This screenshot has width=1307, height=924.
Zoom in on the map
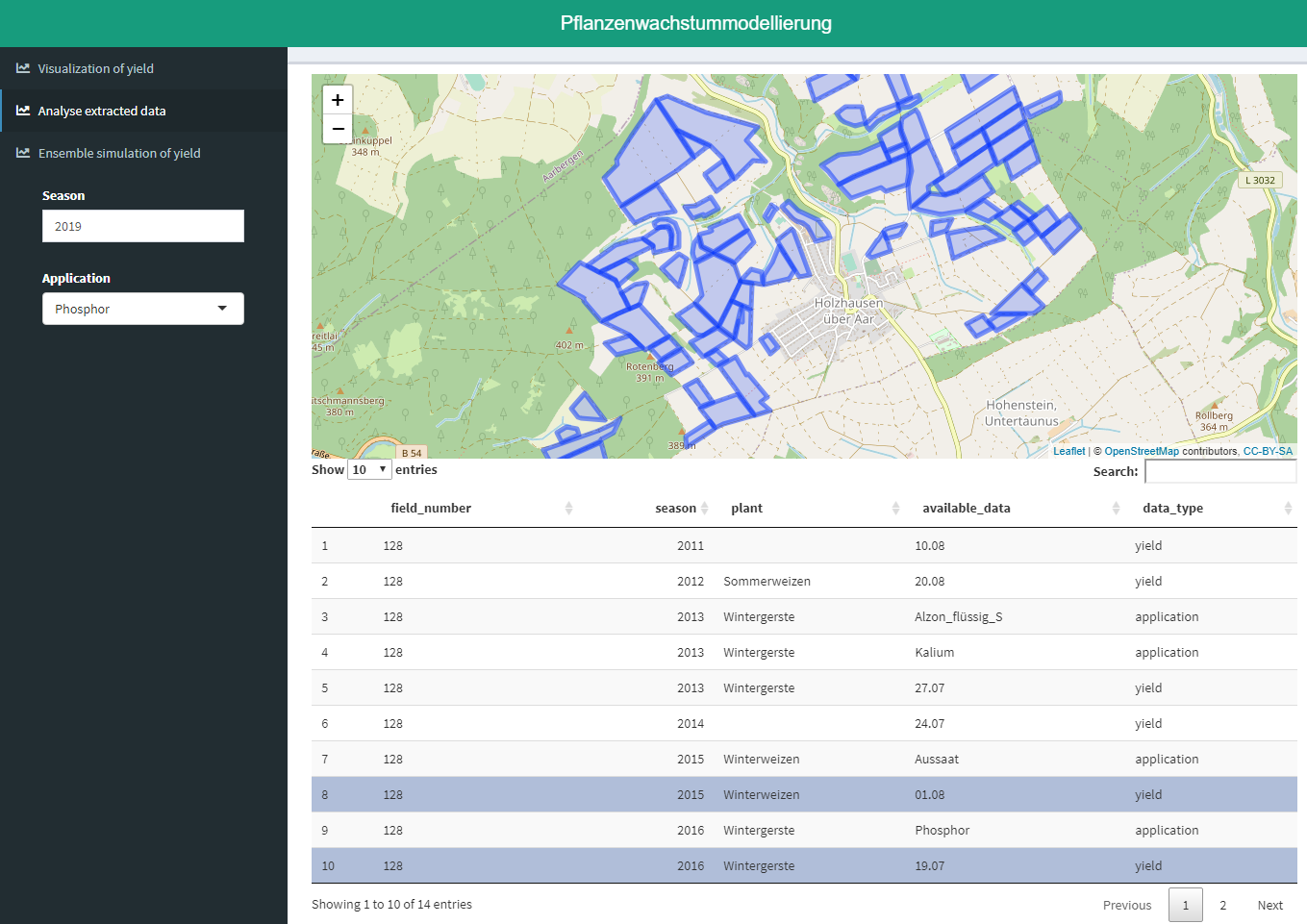click(x=338, y=100)
